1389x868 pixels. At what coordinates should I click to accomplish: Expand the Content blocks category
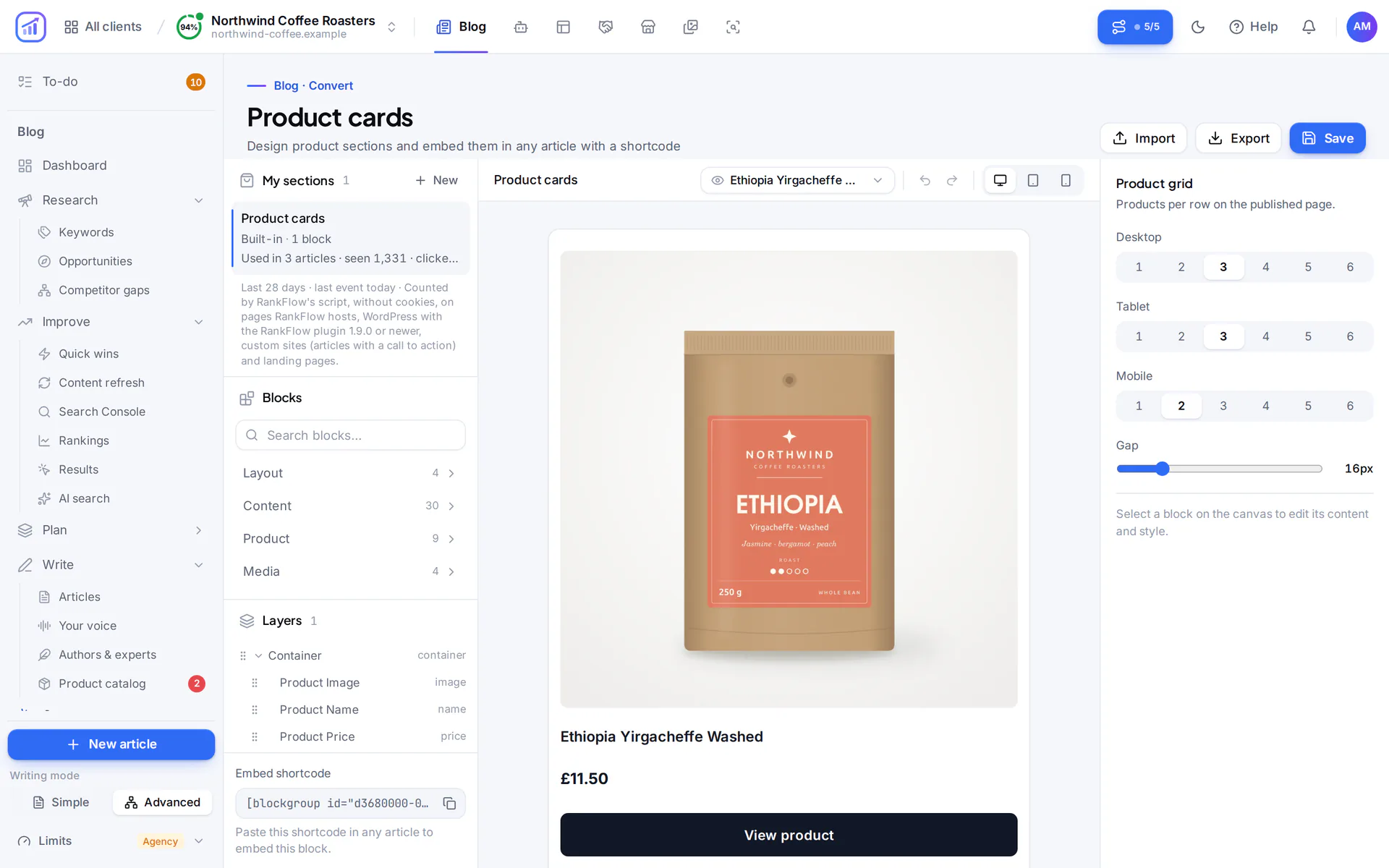(350, 506)
